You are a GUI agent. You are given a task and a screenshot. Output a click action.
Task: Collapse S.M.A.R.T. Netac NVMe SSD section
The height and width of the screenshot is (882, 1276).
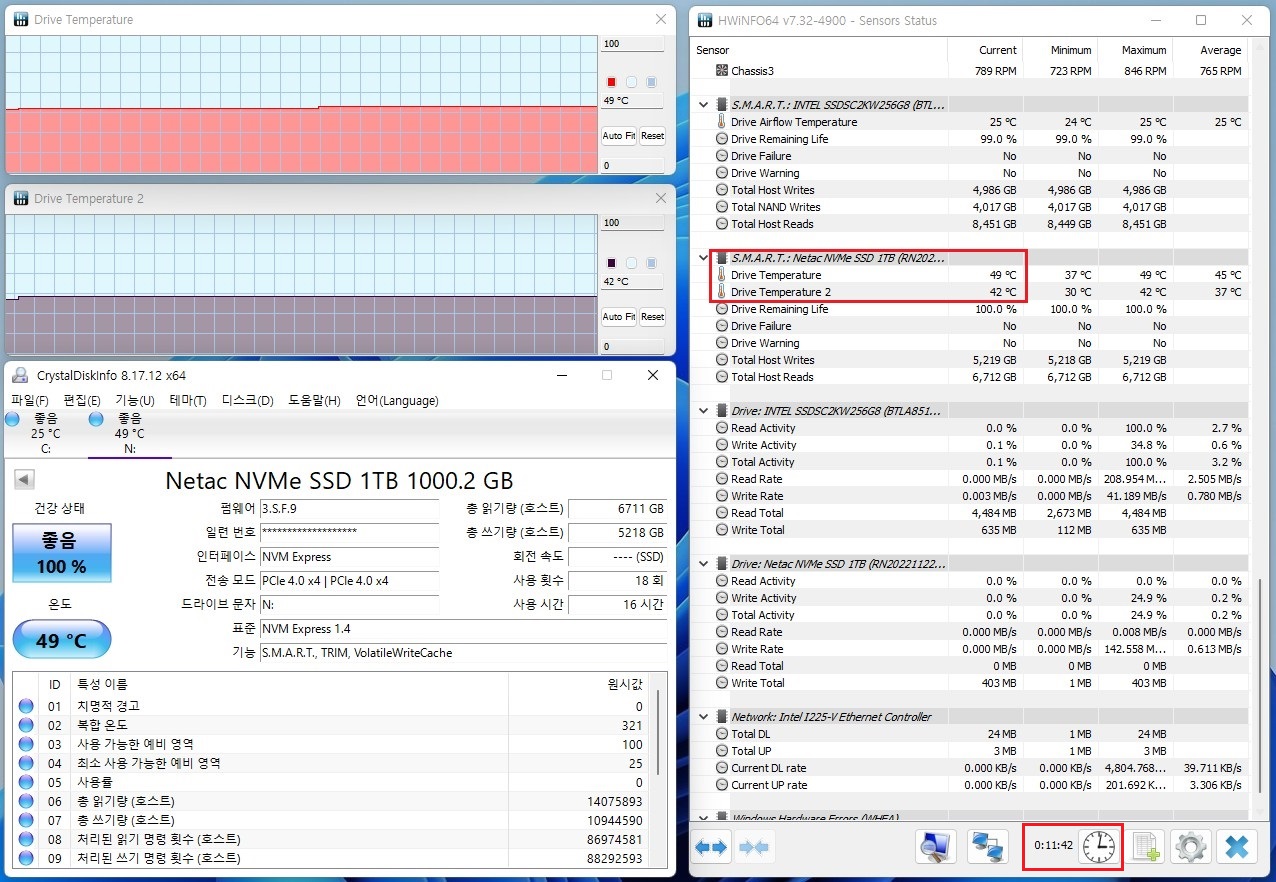coord(704,258)
